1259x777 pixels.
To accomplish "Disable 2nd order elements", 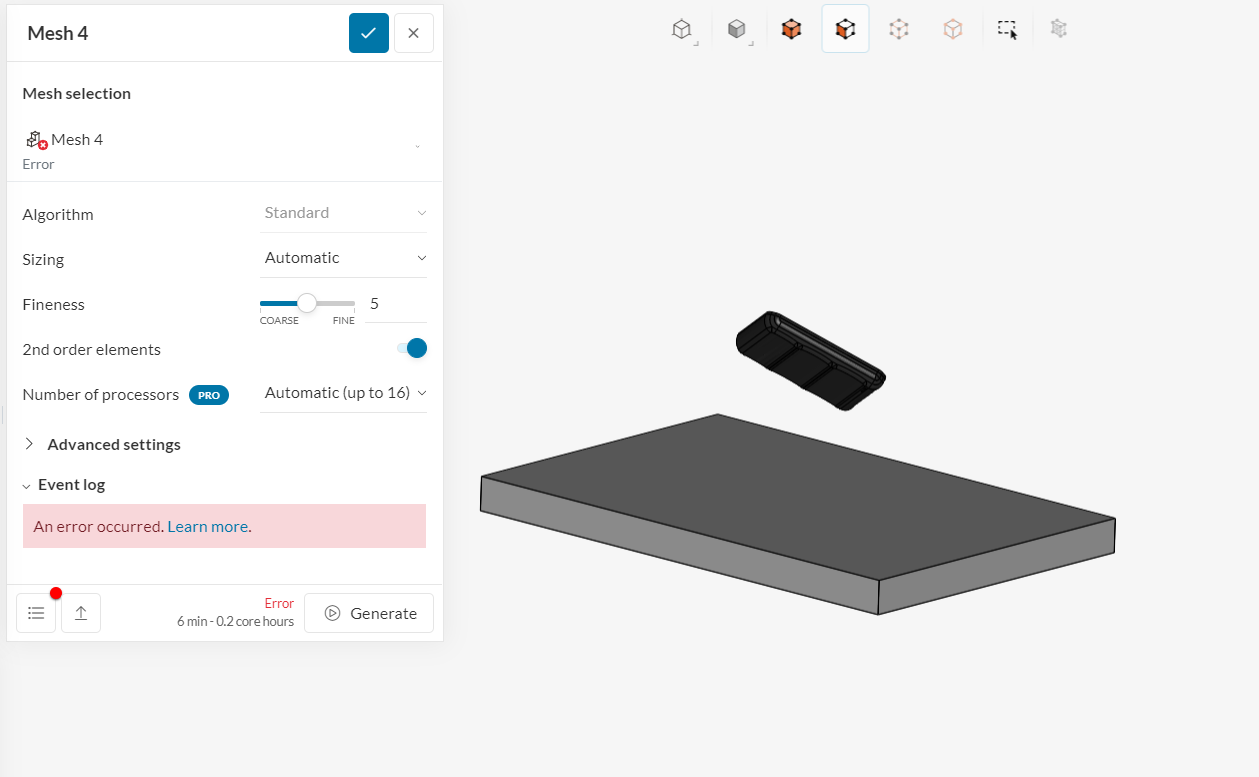I will [x=411, y=348].
